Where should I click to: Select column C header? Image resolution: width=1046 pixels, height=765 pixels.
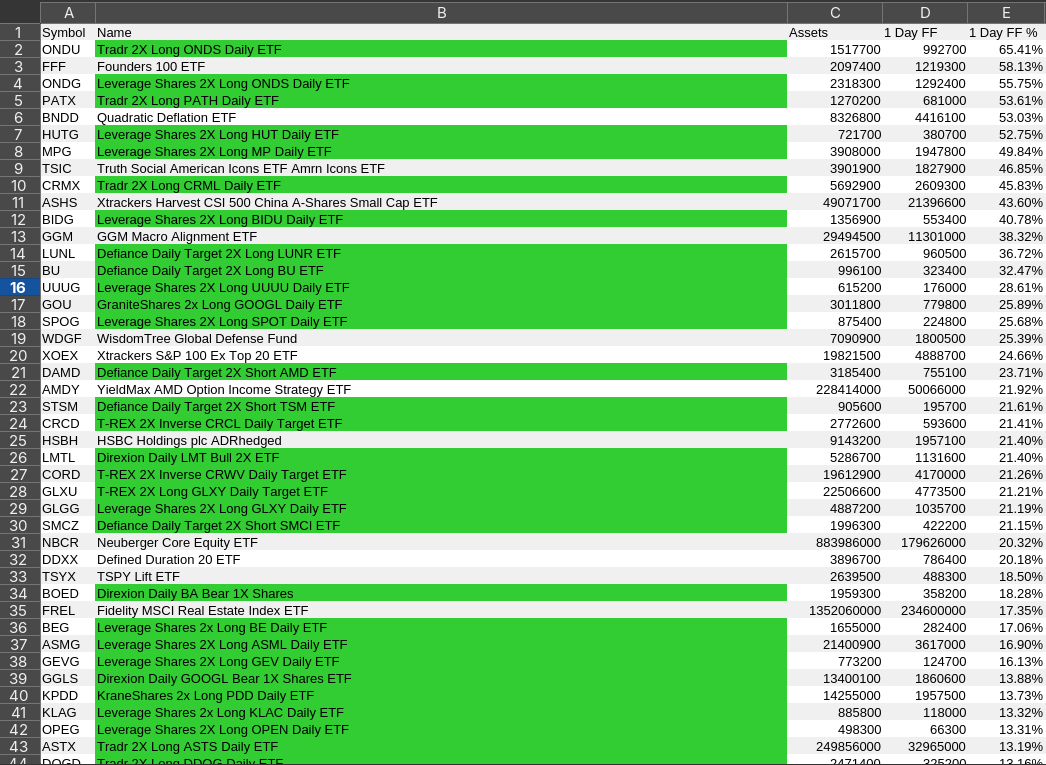[x=835, y=13]
